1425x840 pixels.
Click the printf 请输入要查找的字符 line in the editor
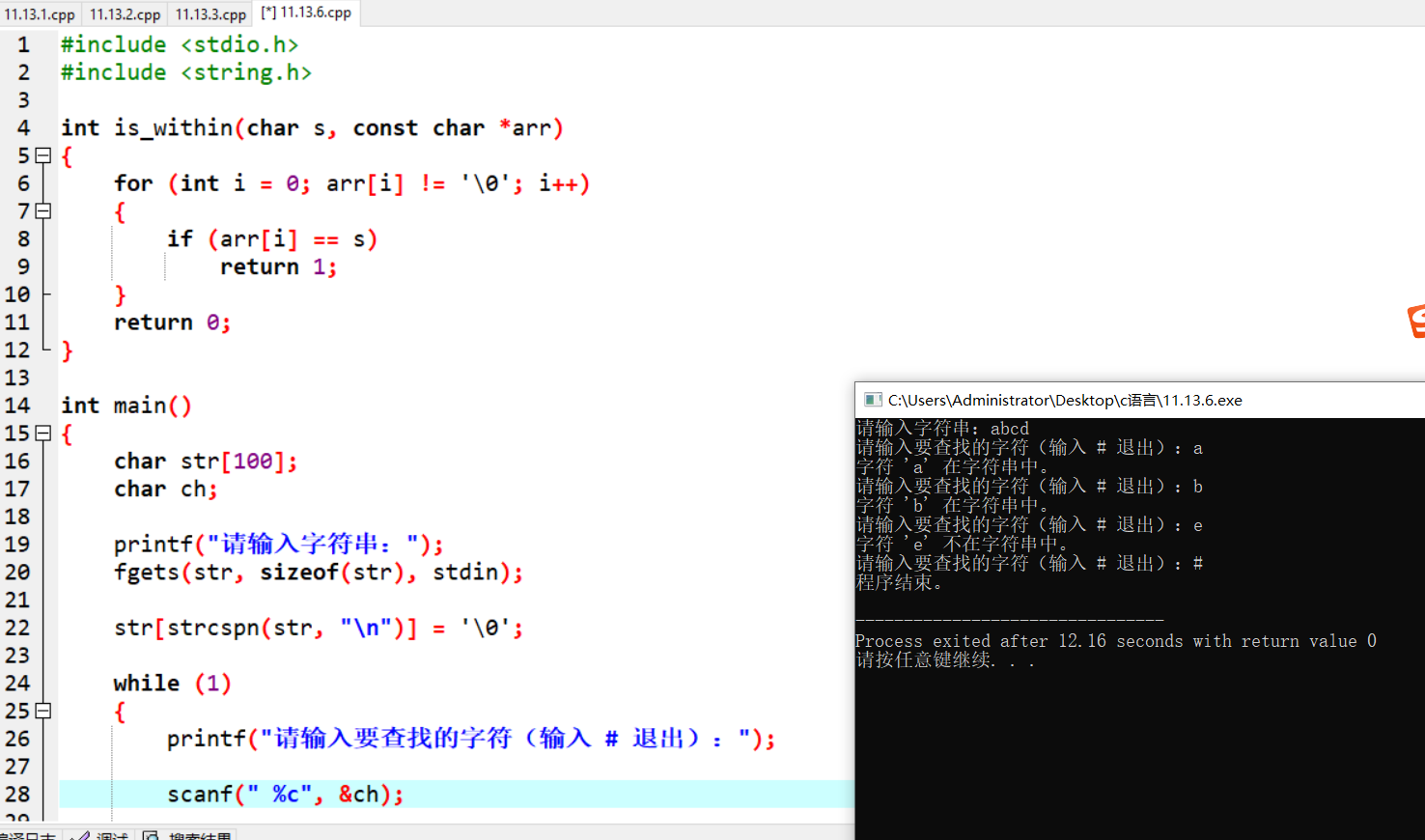point(471,739)
